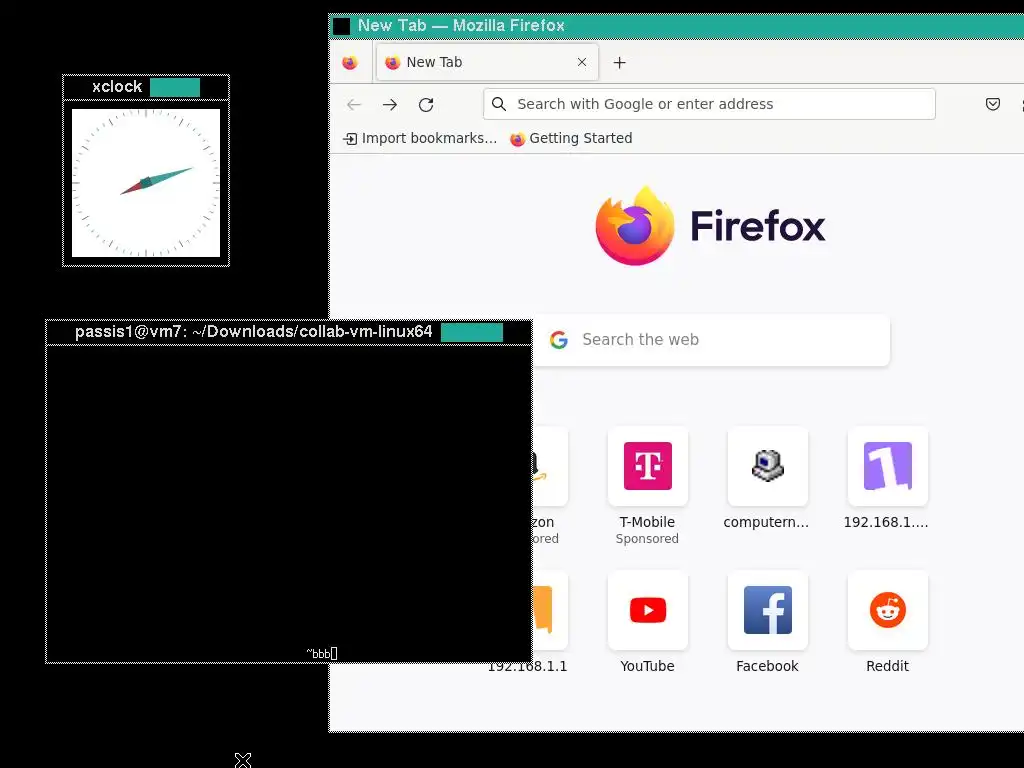This screenshot has height=768, width=1024.
Task: Open a new tab with the plus button
Action: (620, 63)
